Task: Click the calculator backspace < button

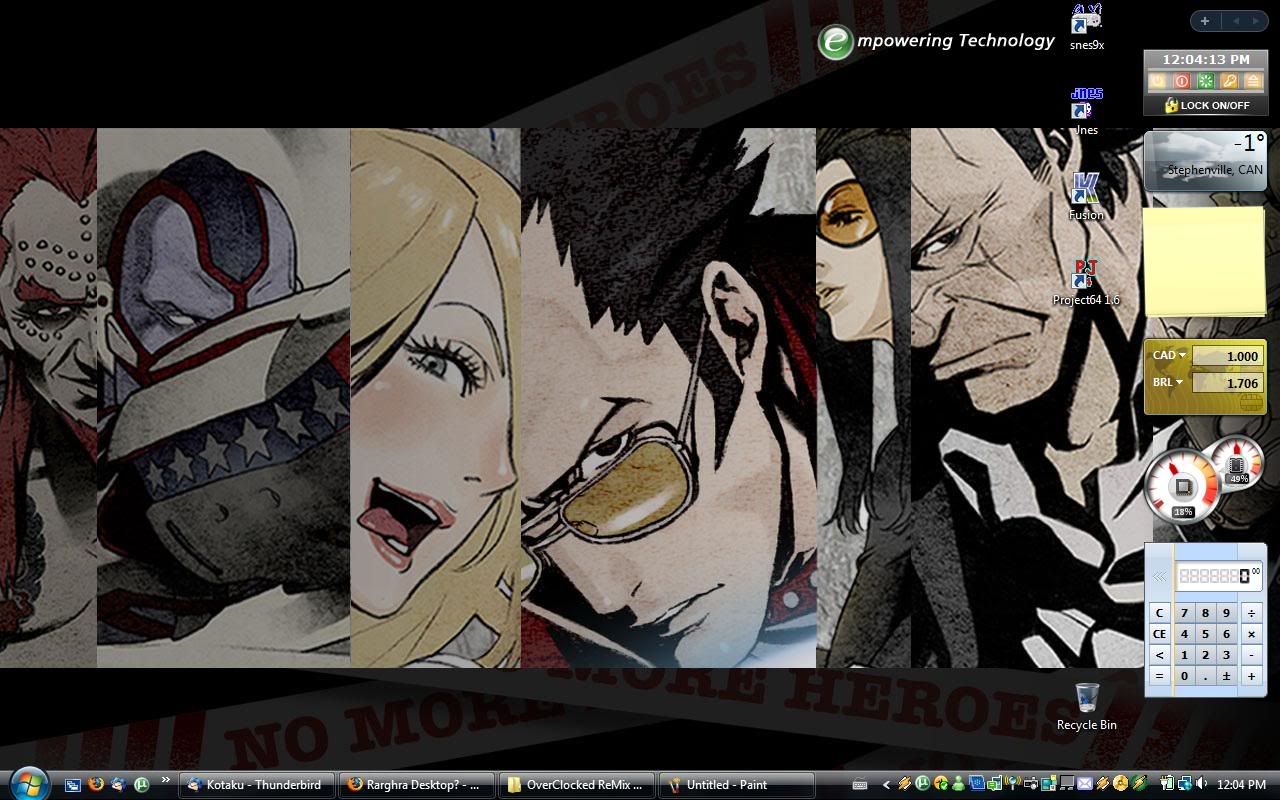Action: coord(1160,655)
